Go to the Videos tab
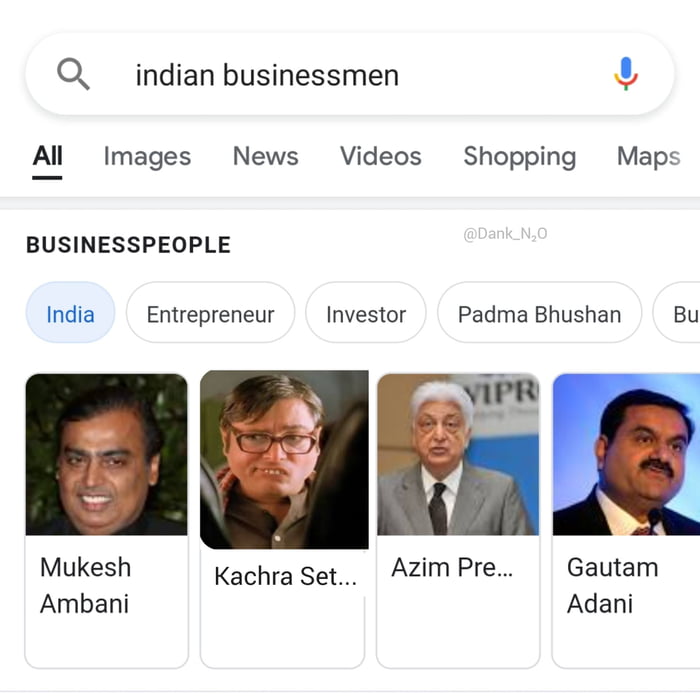Screen dimensions: 700x700 [380, 157]
